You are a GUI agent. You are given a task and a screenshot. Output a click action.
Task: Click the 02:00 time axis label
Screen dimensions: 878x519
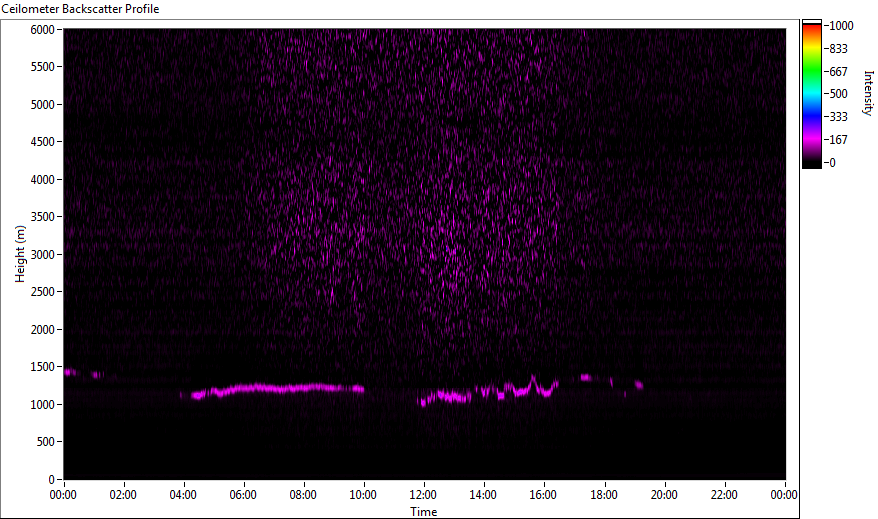point(123,495)
